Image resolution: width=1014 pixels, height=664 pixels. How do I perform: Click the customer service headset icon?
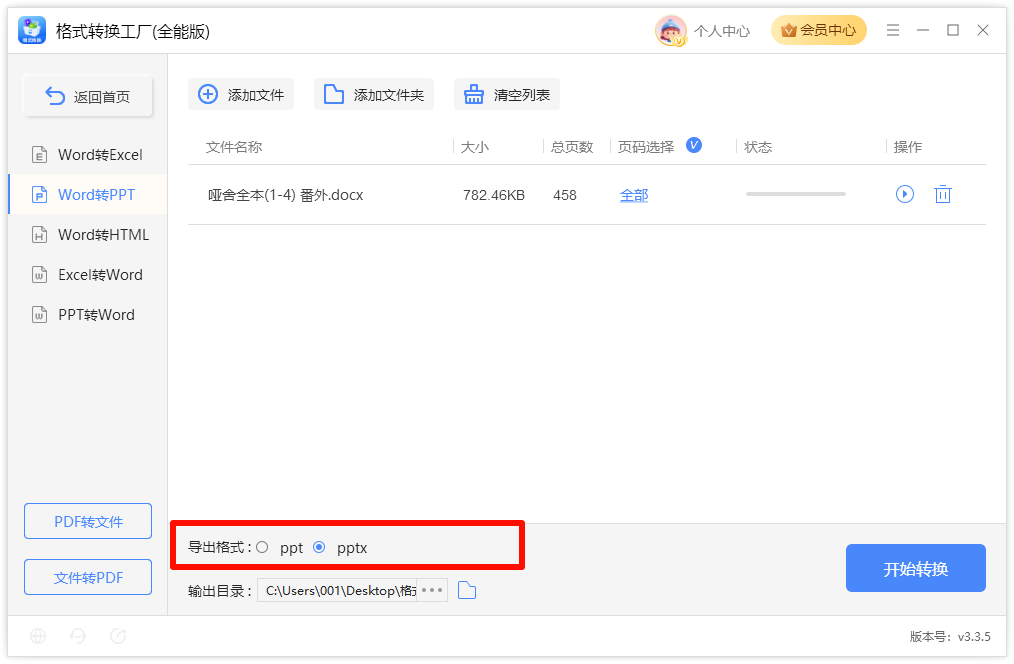pos(78,636)
